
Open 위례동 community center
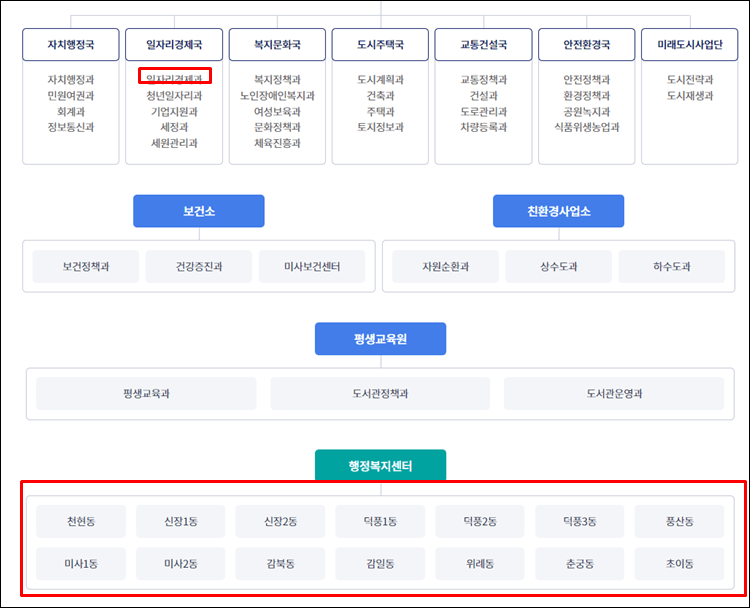pos(480,564)
